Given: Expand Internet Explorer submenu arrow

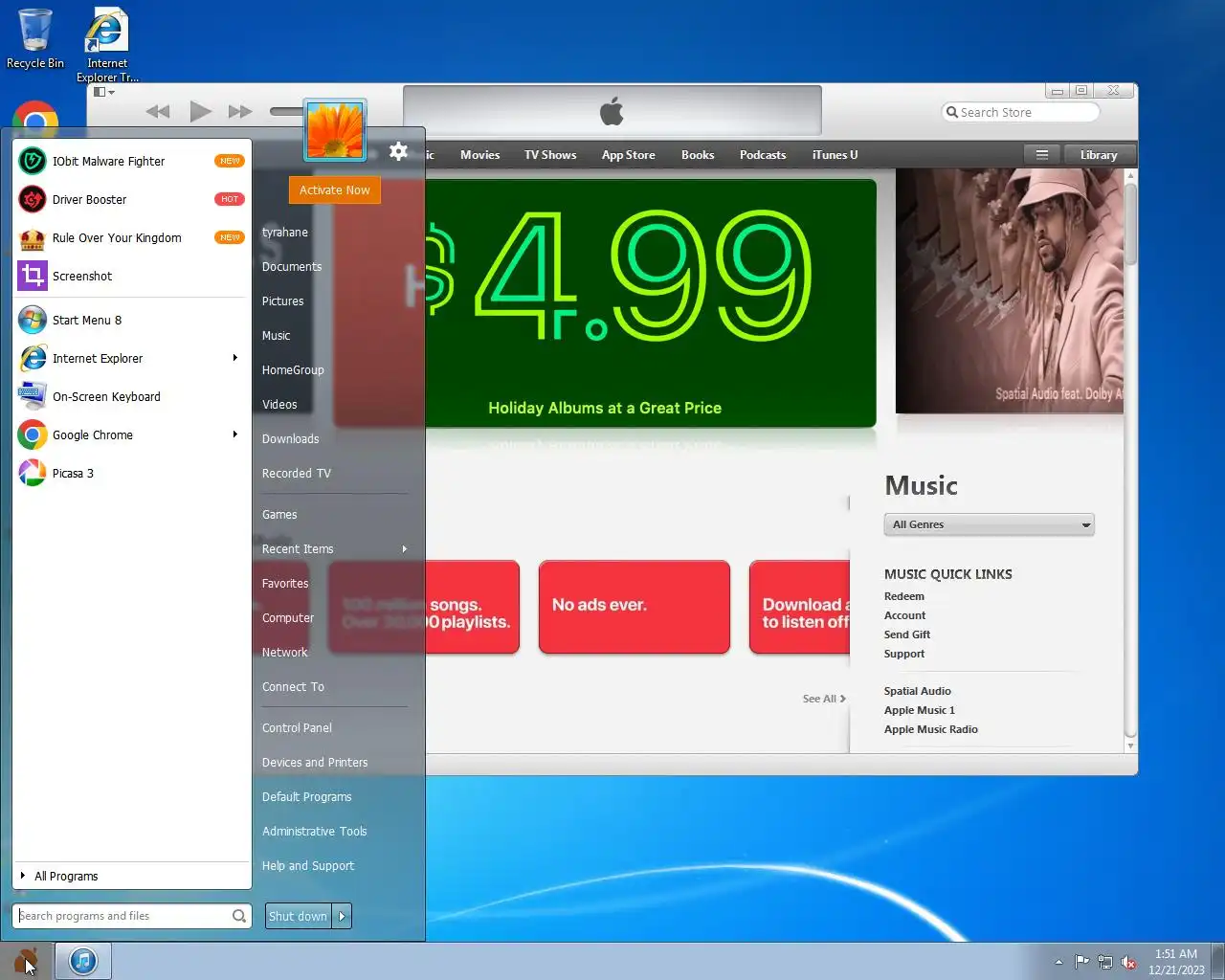Looking at the screenshot, I should coord(235,358).
